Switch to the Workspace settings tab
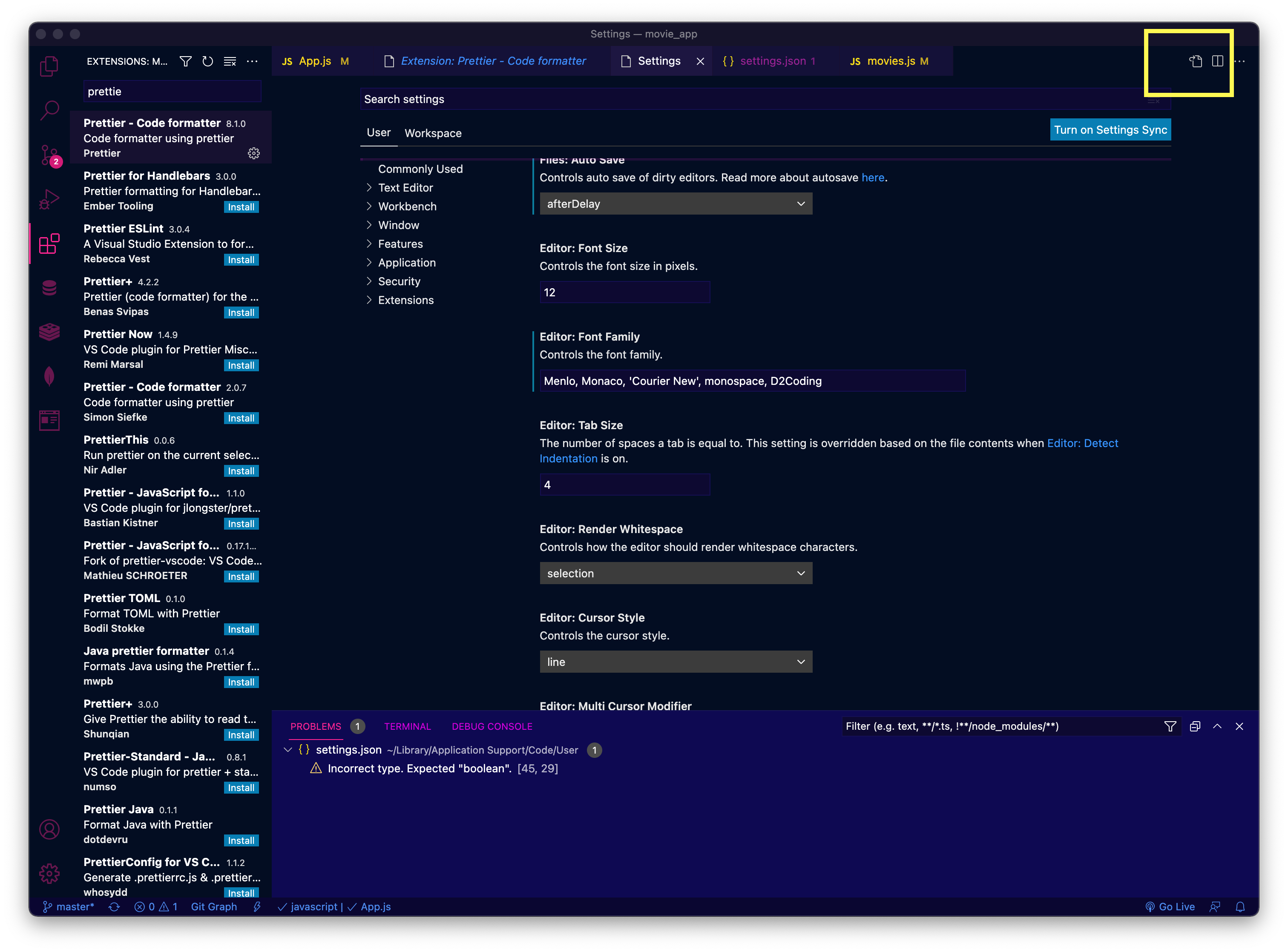Viewport: 1288px width, 952px height. [432, 133]
